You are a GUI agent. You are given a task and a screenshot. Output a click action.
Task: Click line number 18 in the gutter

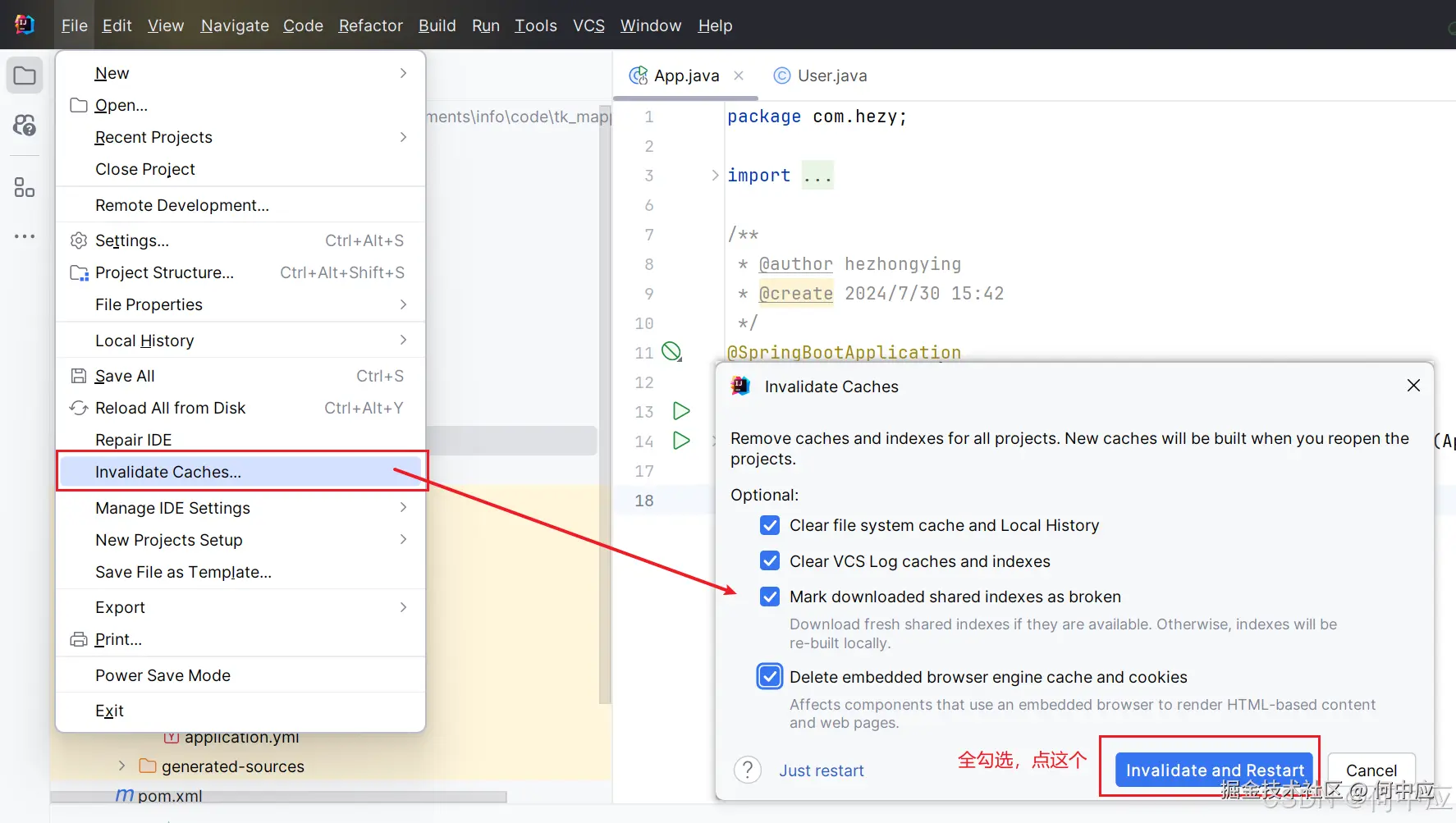point(644,501)
